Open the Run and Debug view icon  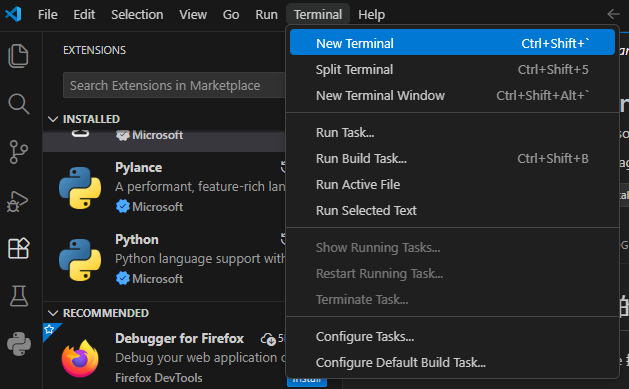pos(18,201)
